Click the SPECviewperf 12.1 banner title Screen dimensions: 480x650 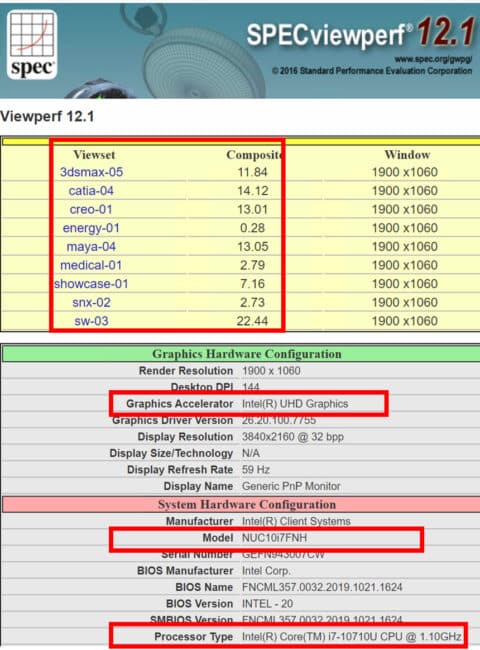click(360, 33)
